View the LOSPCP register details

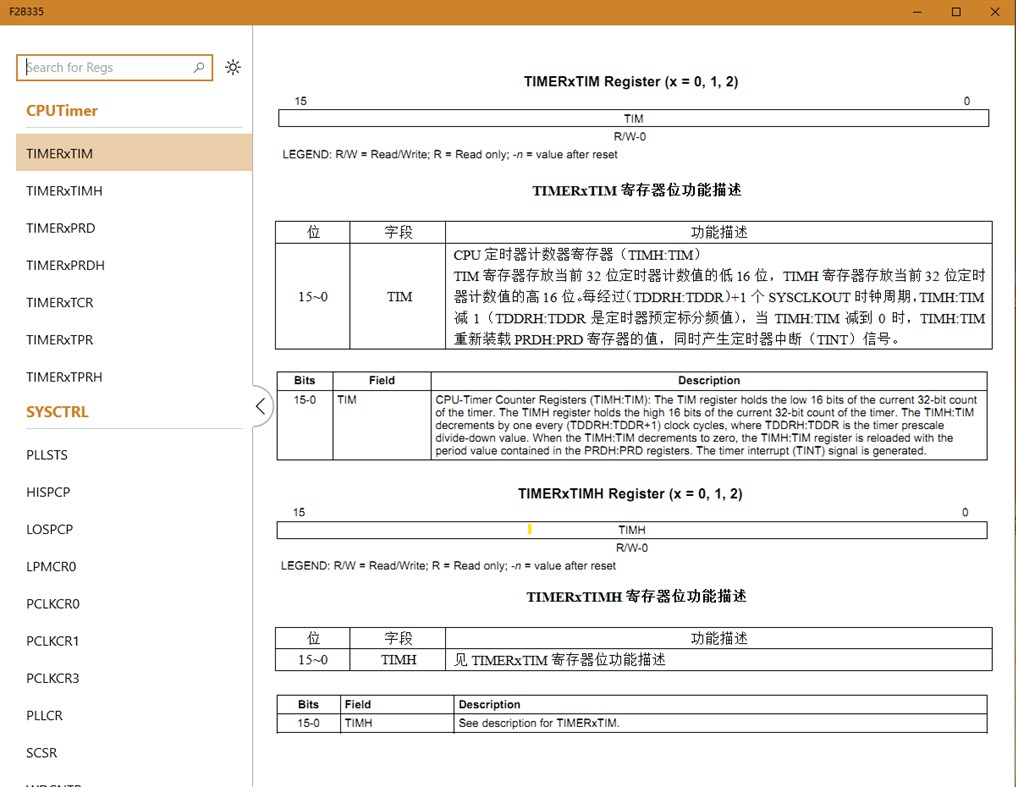48,529
